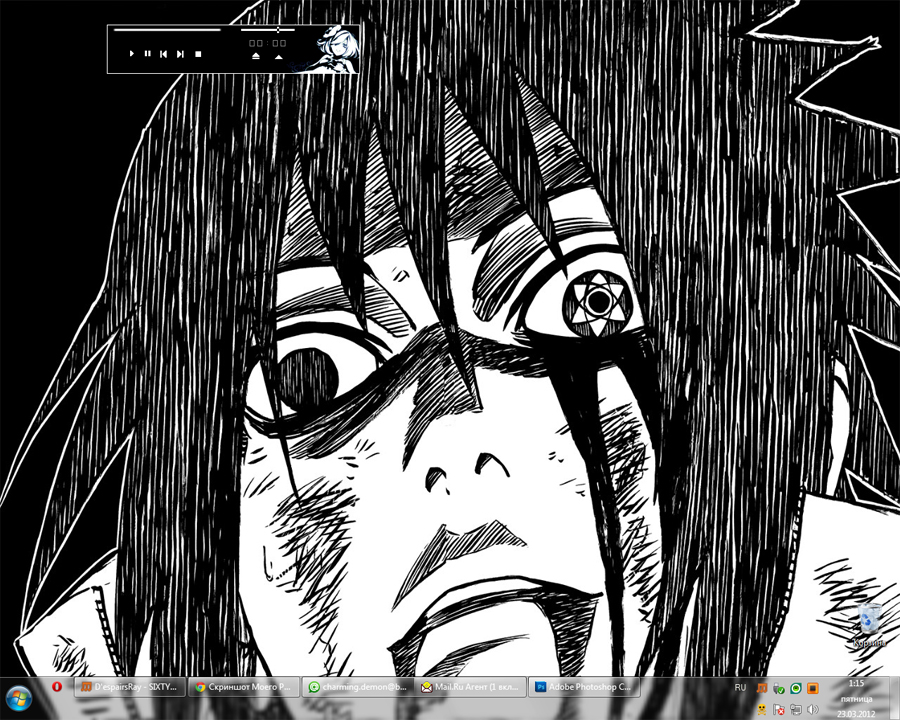Open the Windows Start menu
Viewport: 900px width, 720px height.
[19, 698]
